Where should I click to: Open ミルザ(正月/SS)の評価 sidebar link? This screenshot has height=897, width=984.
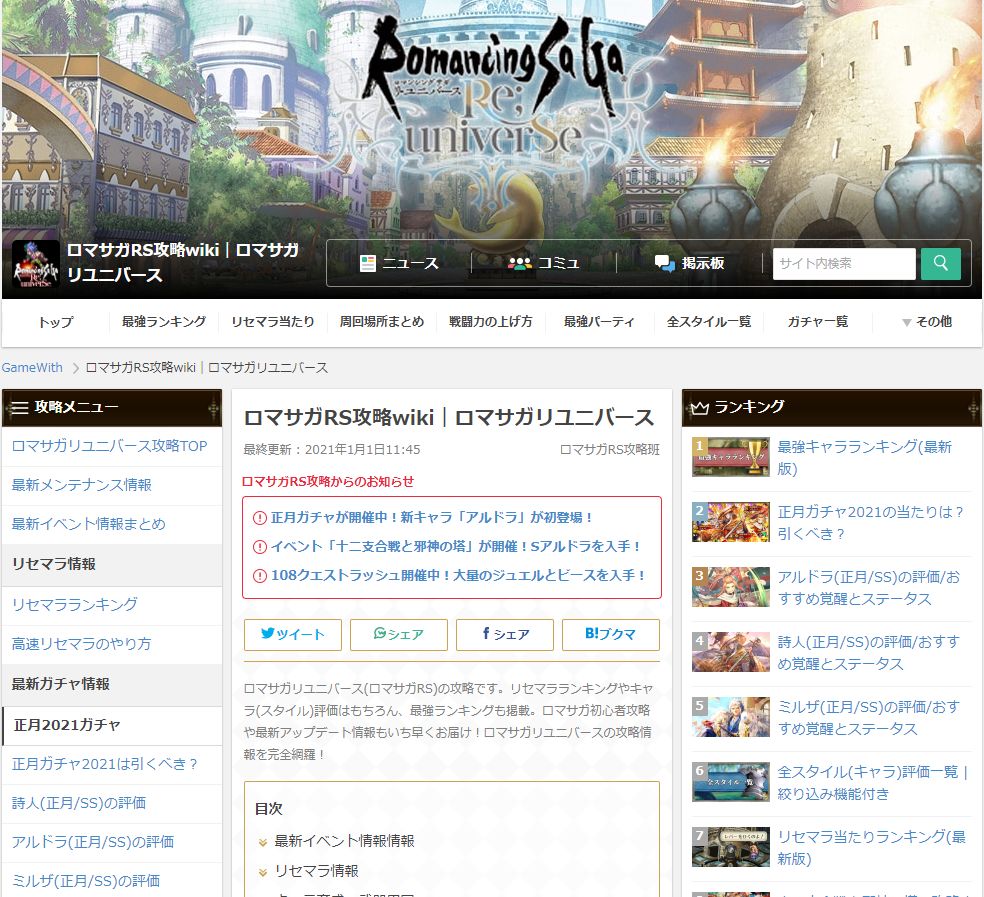click(86, 881)
